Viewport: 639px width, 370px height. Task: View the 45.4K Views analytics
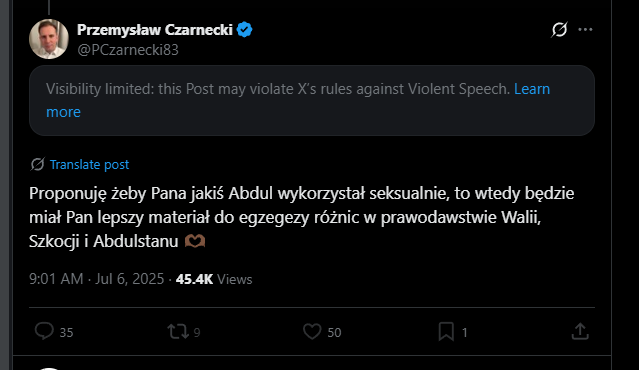click(x=214, y=279)
